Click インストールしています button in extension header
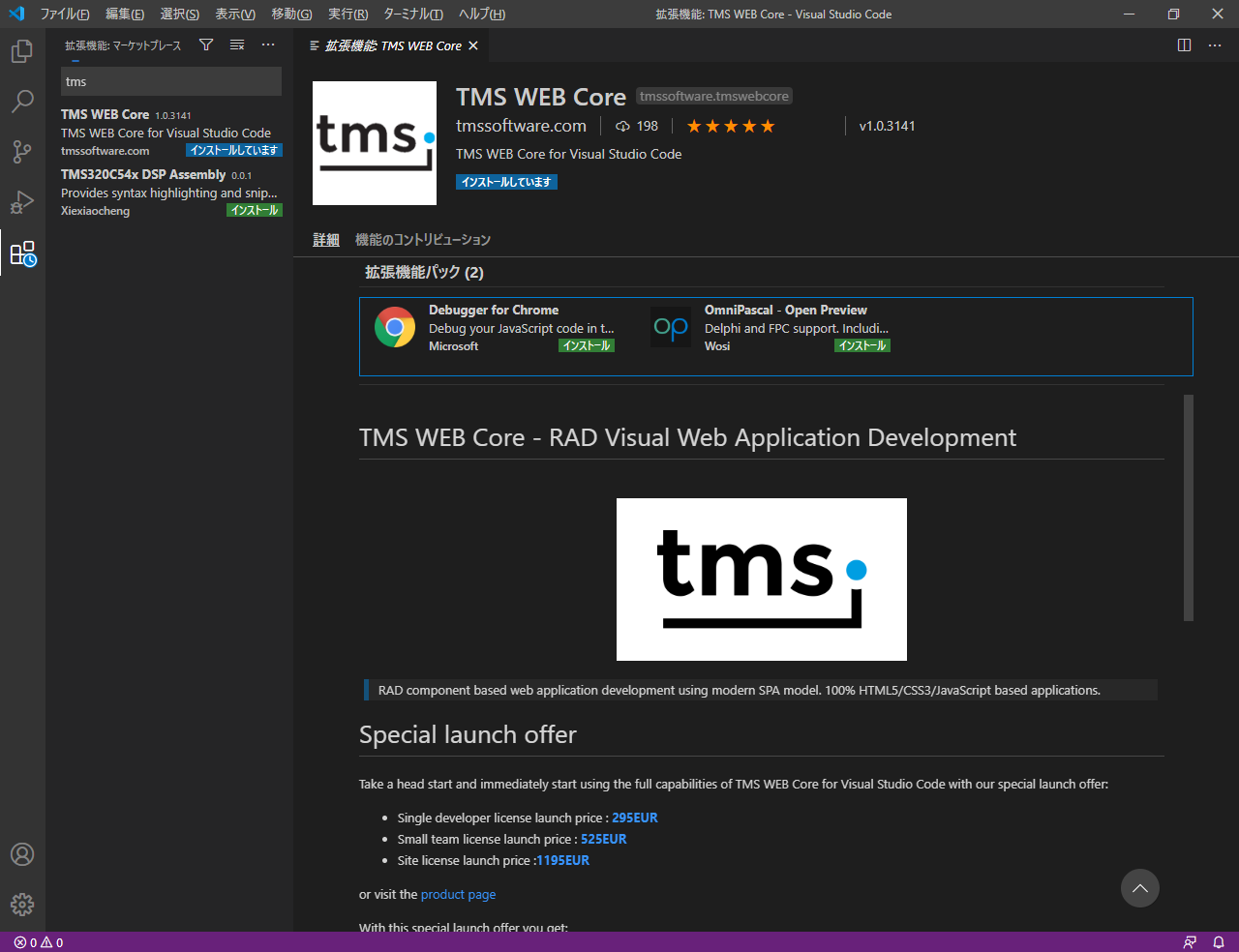The width and height of the screenshot is (1239, 952). 506,182
